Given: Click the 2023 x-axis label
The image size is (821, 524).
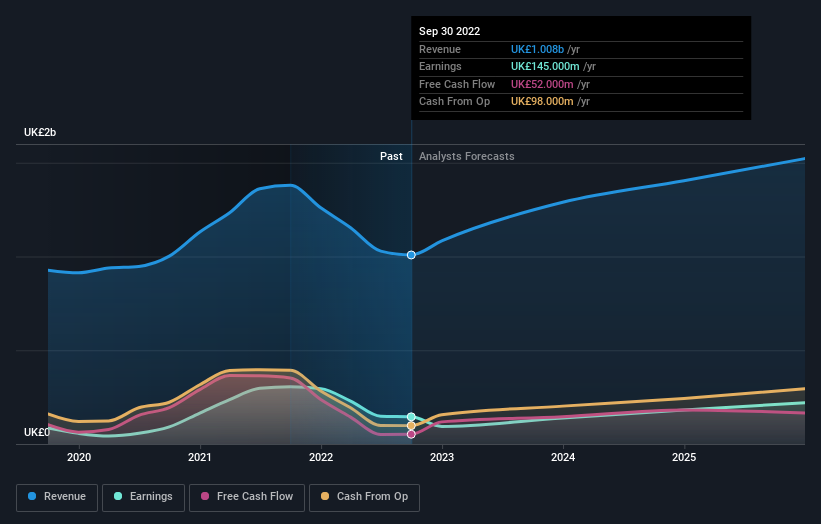Looking at the screenshot, I should (x=442, y=457).
